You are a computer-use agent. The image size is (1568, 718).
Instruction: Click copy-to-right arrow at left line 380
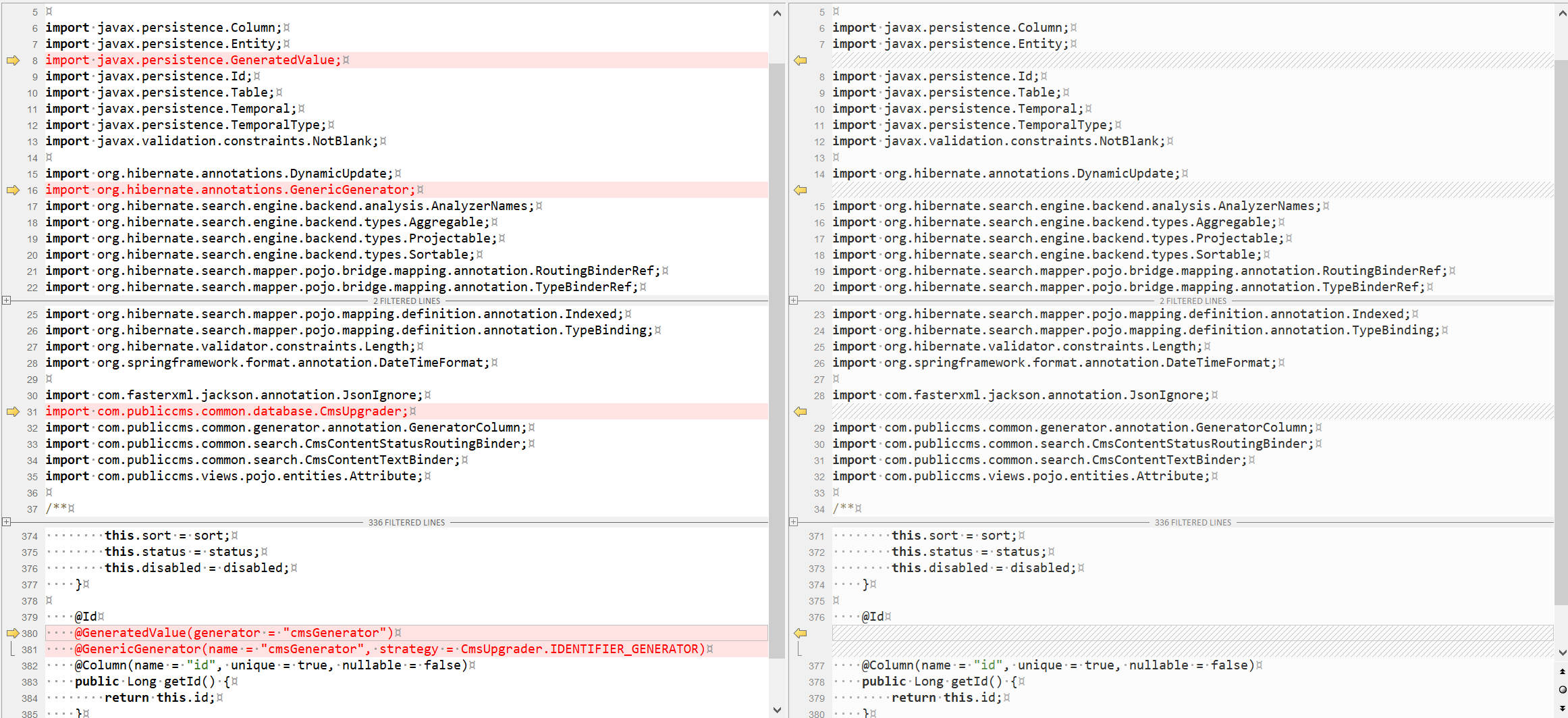(x=13, y=634)
